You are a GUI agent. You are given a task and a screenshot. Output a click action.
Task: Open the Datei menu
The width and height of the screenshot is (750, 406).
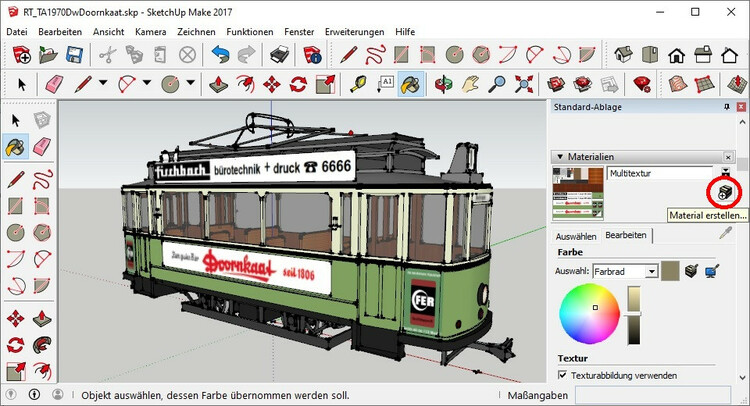pos(17,32)
